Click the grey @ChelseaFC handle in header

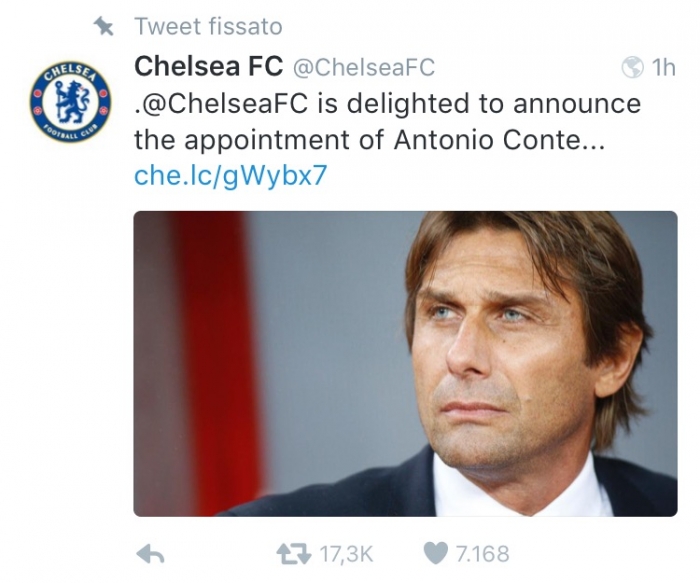tap(363, 68)
